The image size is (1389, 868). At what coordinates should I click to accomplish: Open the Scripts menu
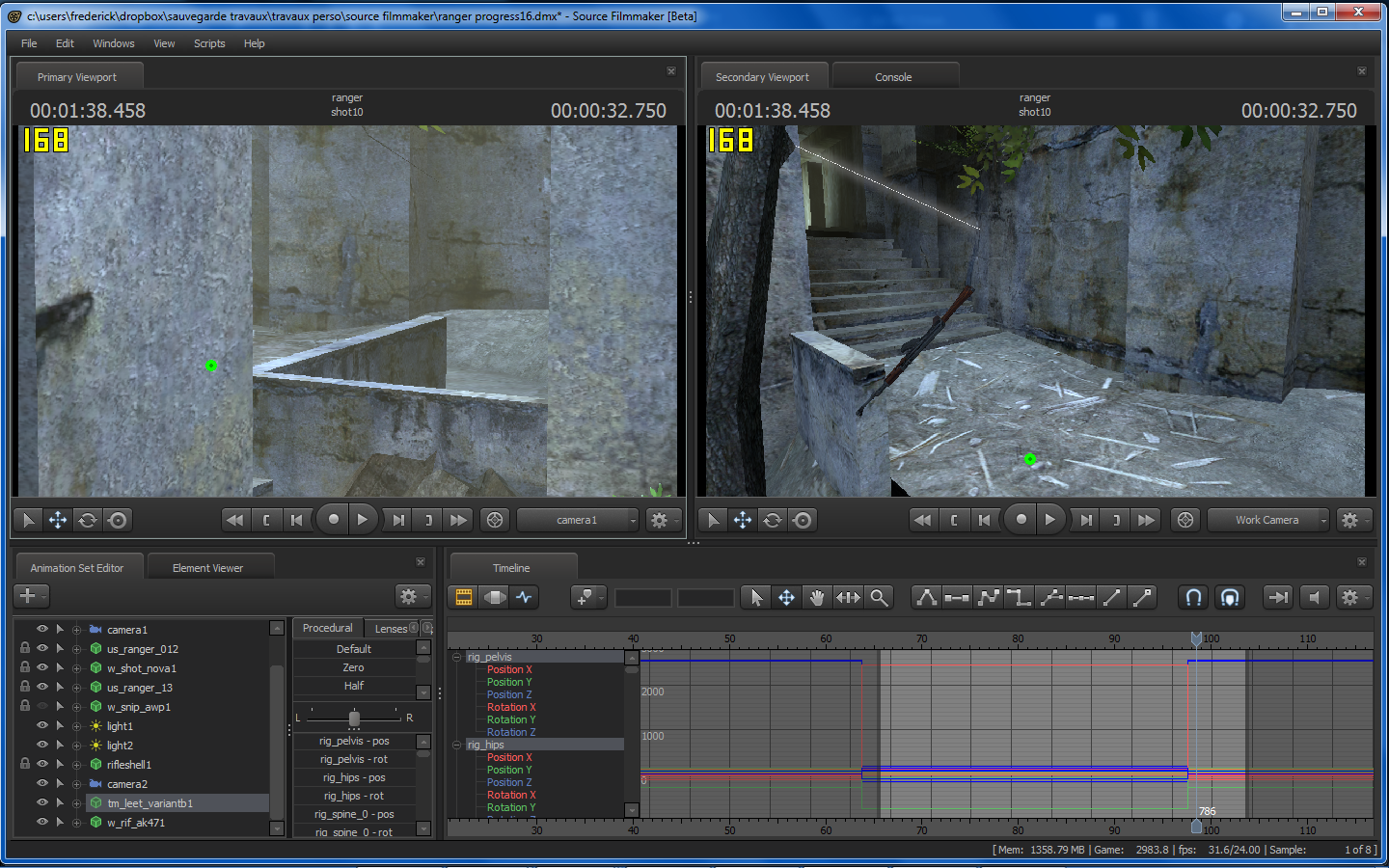click(x=209, y=43)
